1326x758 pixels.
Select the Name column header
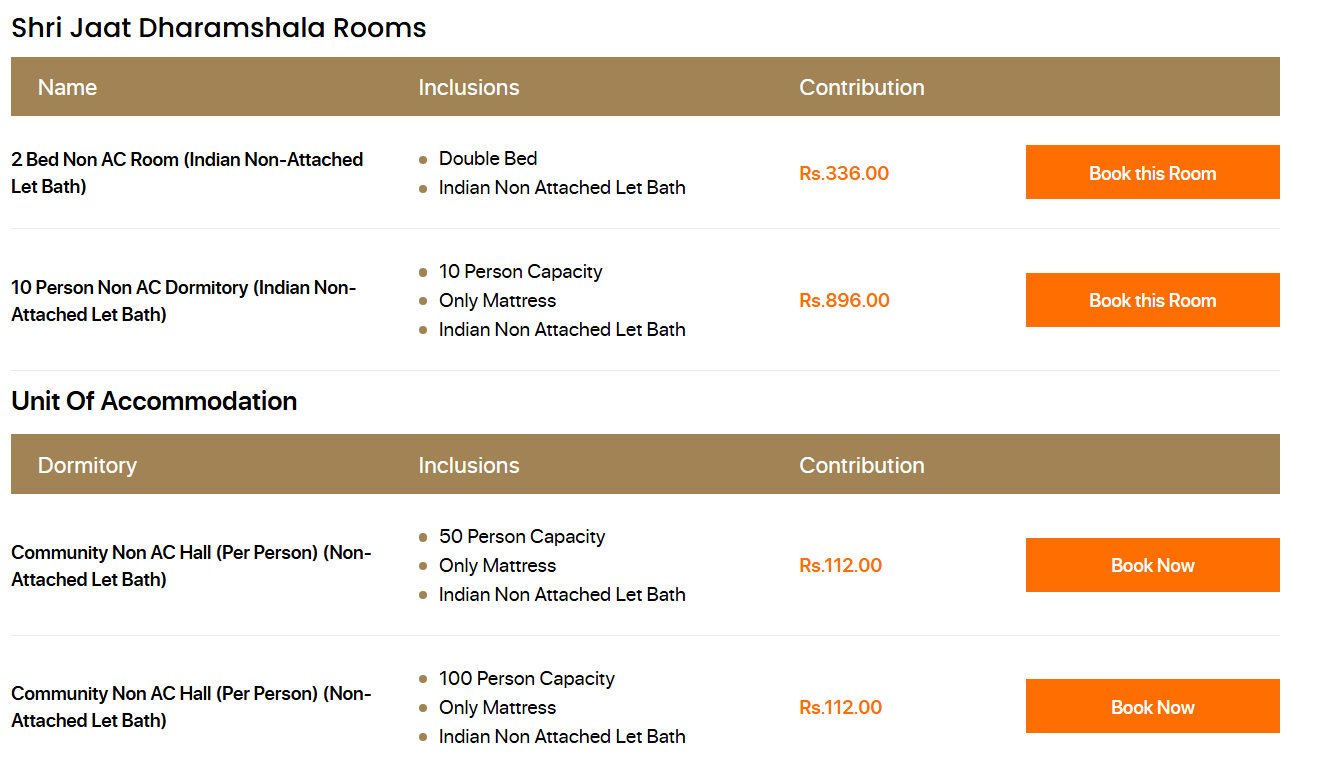point(67,88)
